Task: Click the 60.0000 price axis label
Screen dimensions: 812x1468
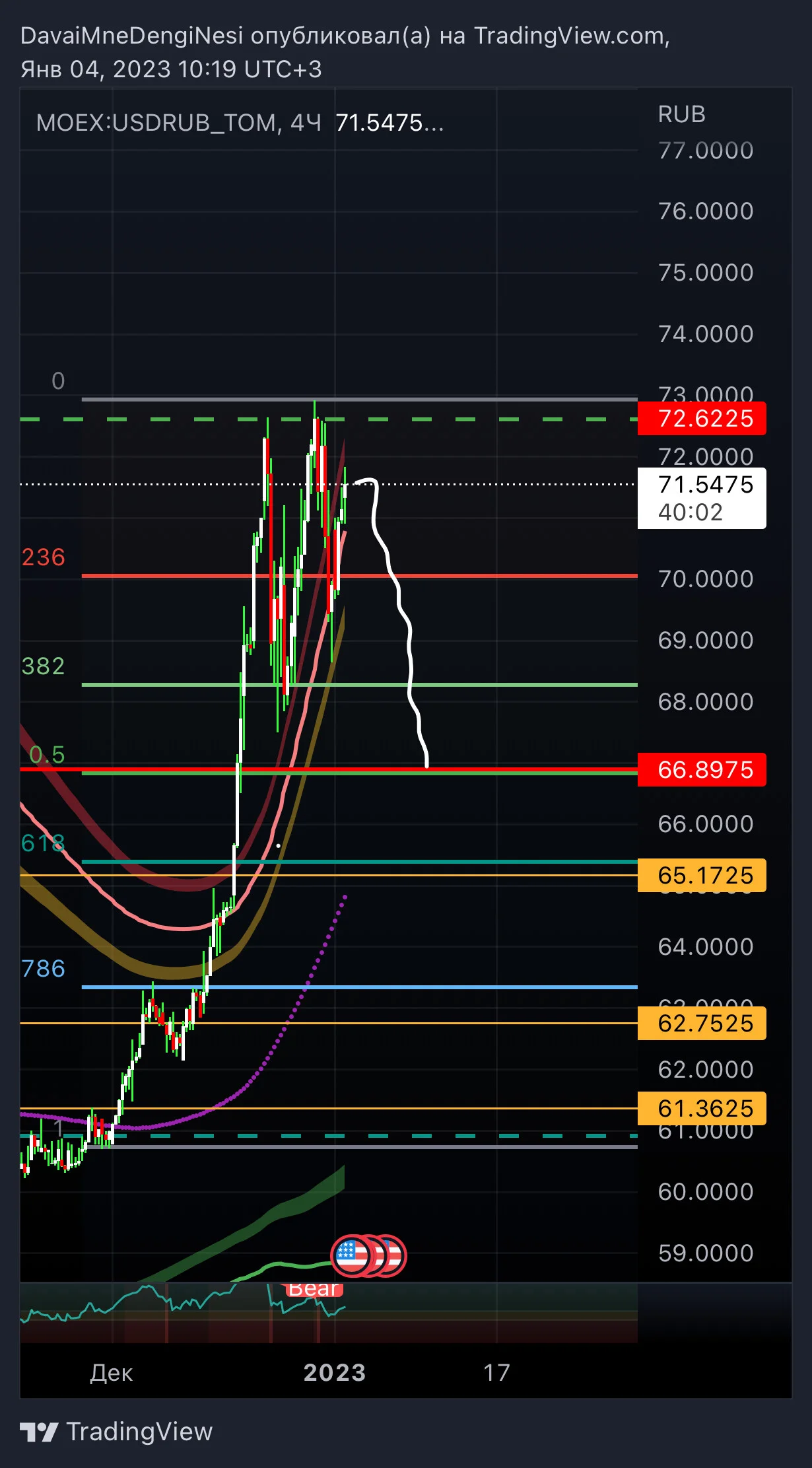Action: (x=706, y=1192)
